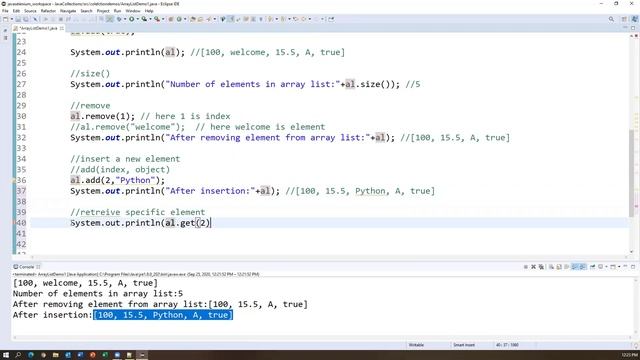Click the New Java Class green icon
640x360 pixels.
[179, 19]
